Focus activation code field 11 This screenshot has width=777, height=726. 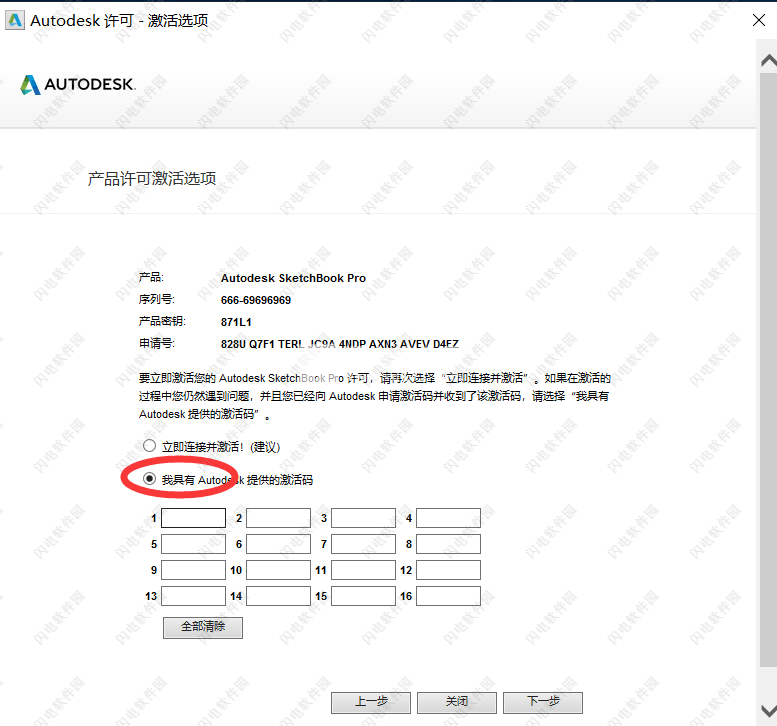coord(363,570)
